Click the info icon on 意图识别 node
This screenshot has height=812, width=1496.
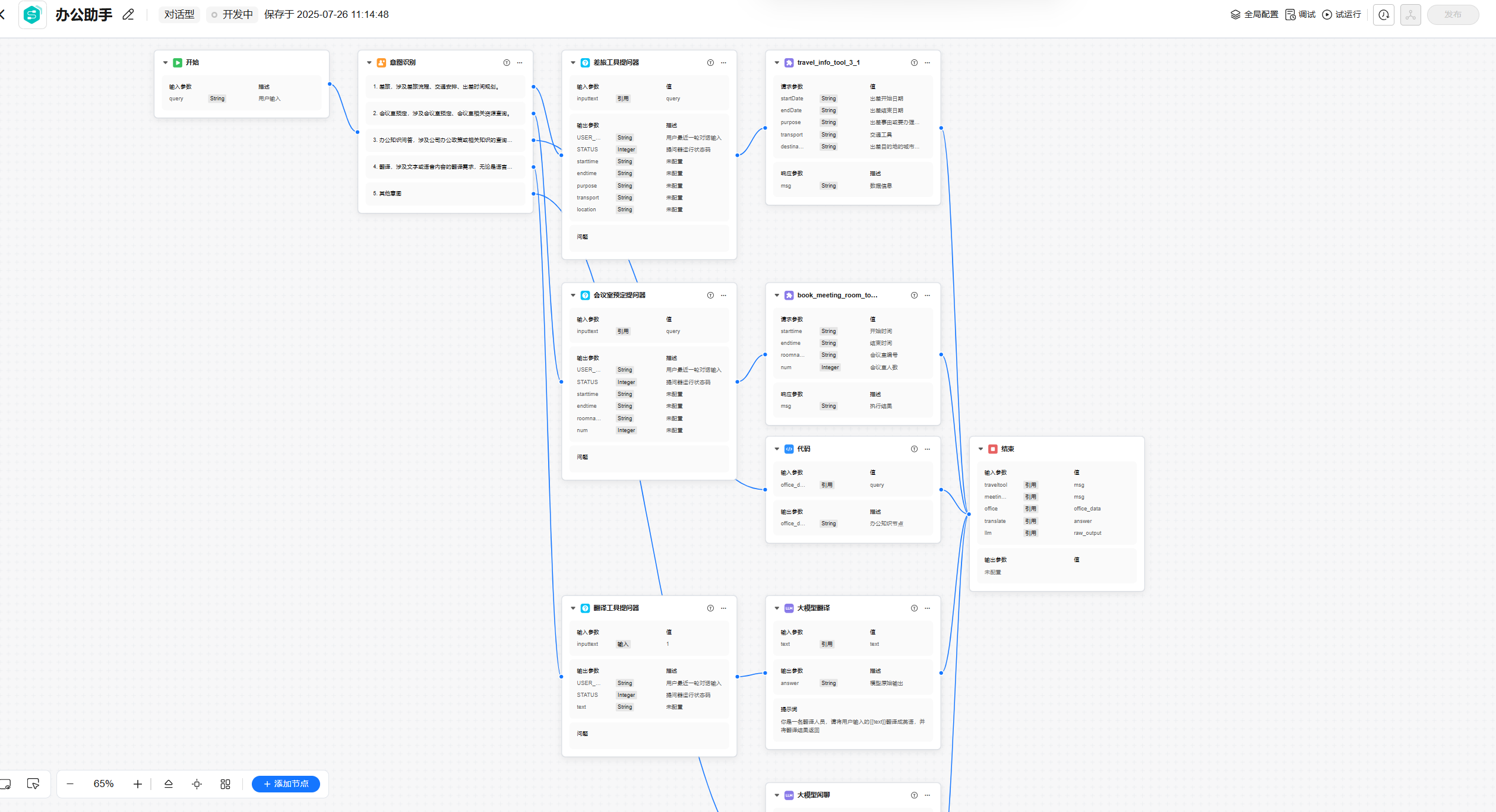point(507,62)
